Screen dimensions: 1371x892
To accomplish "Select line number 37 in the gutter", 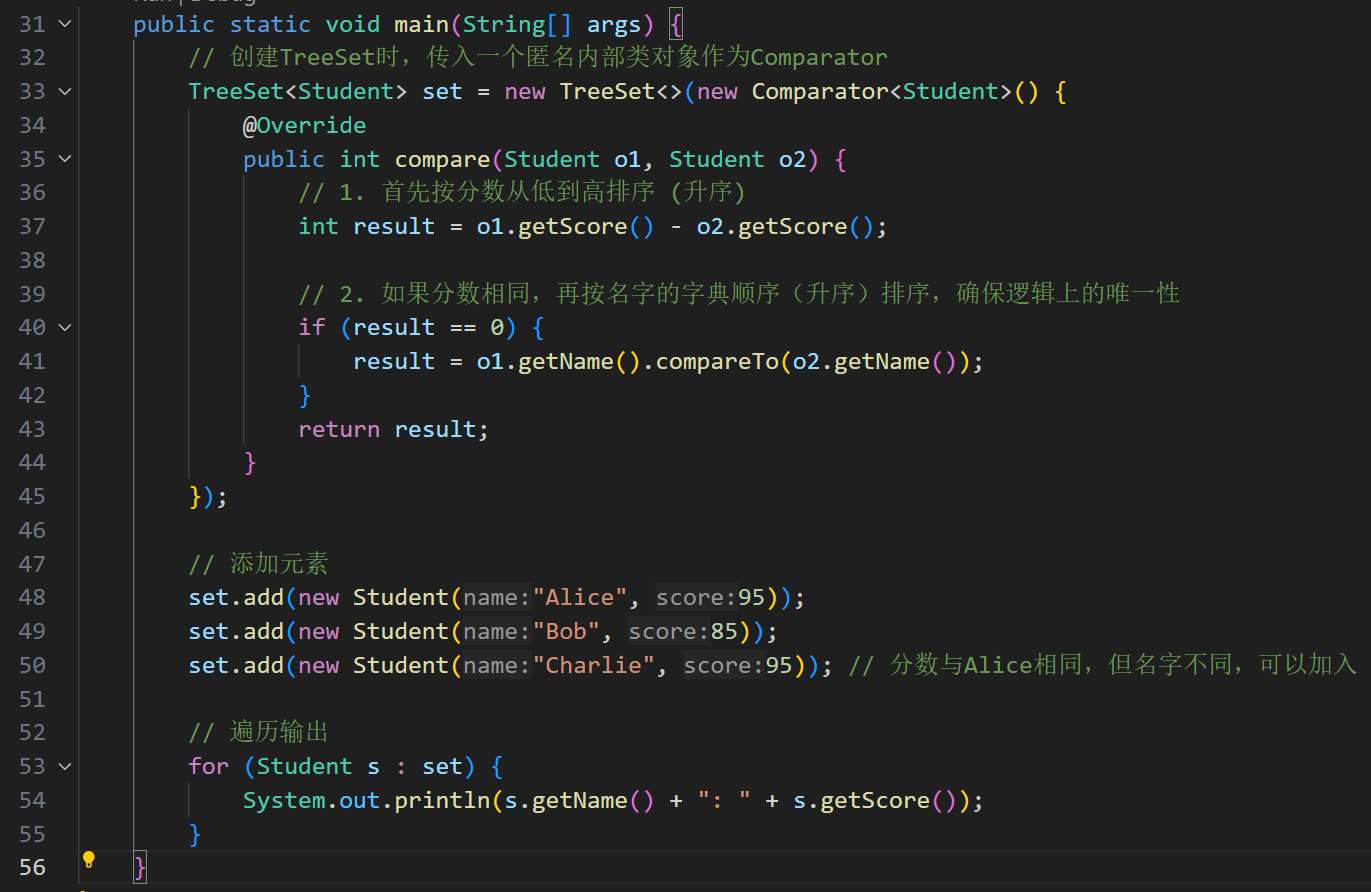I will click(32, 227).
